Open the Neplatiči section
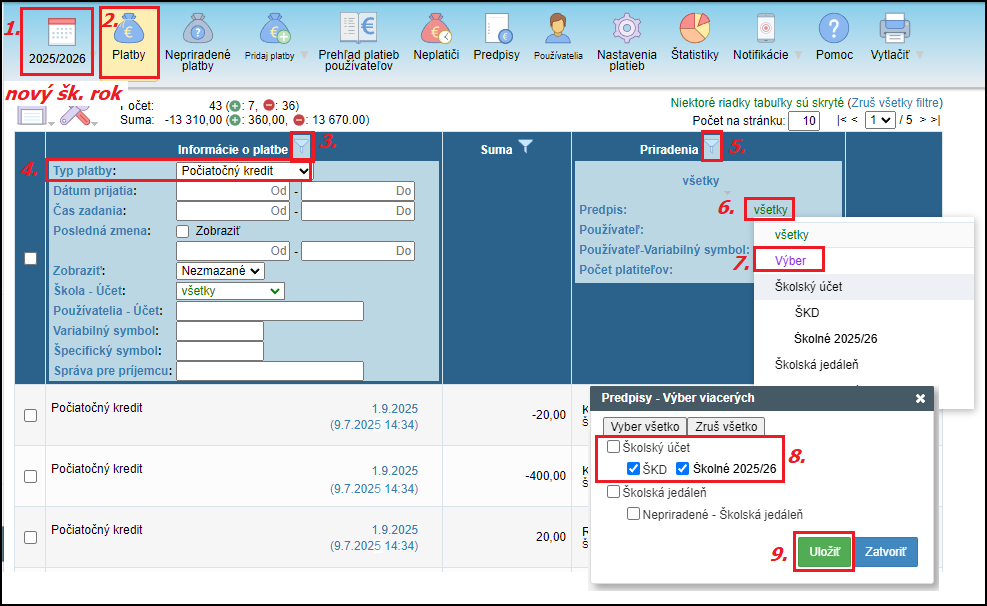Screen dimensions: 987x606 pyautogui.click(x=436, y=34)
